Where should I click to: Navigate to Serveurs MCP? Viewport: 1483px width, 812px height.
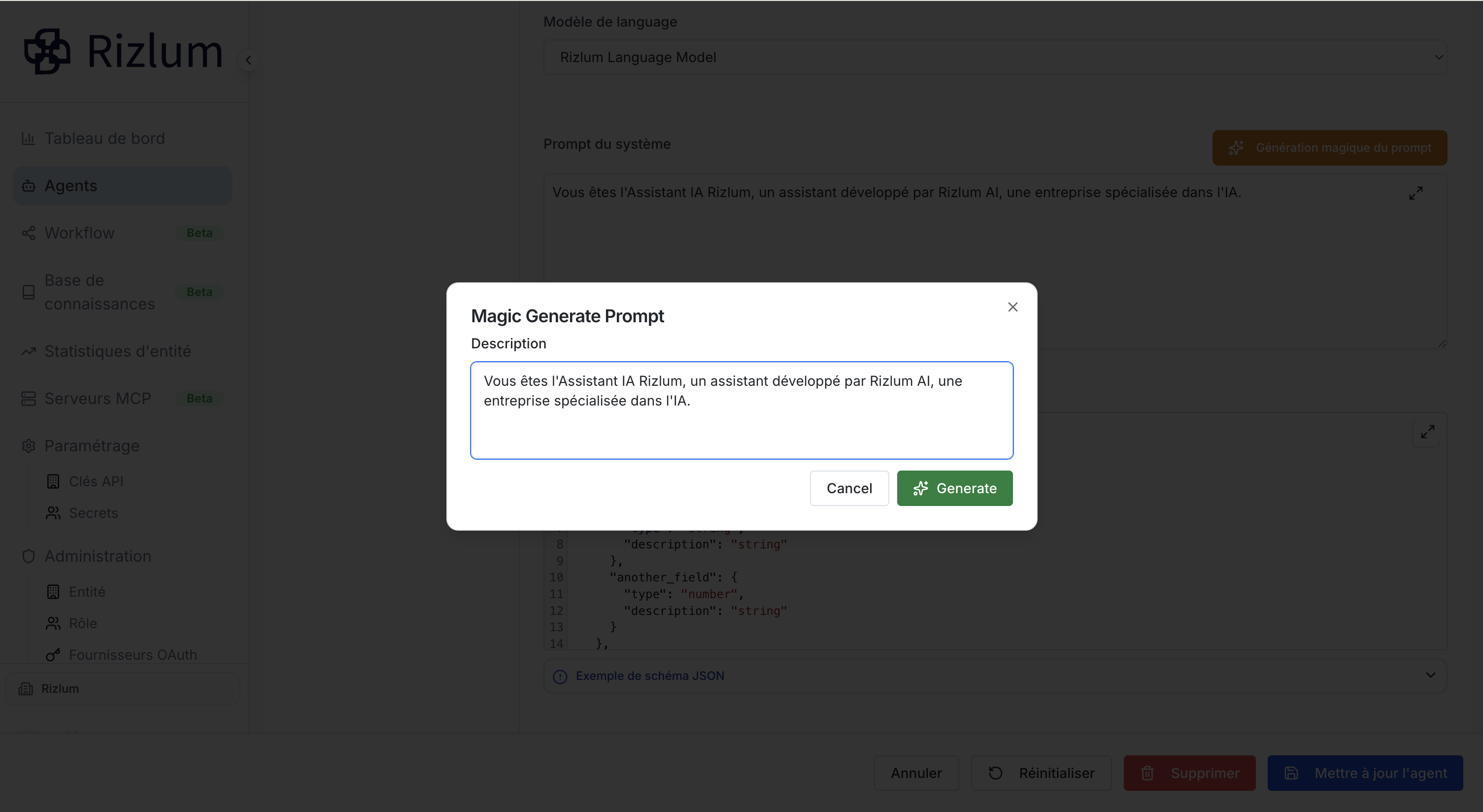[x=122, y=399]
